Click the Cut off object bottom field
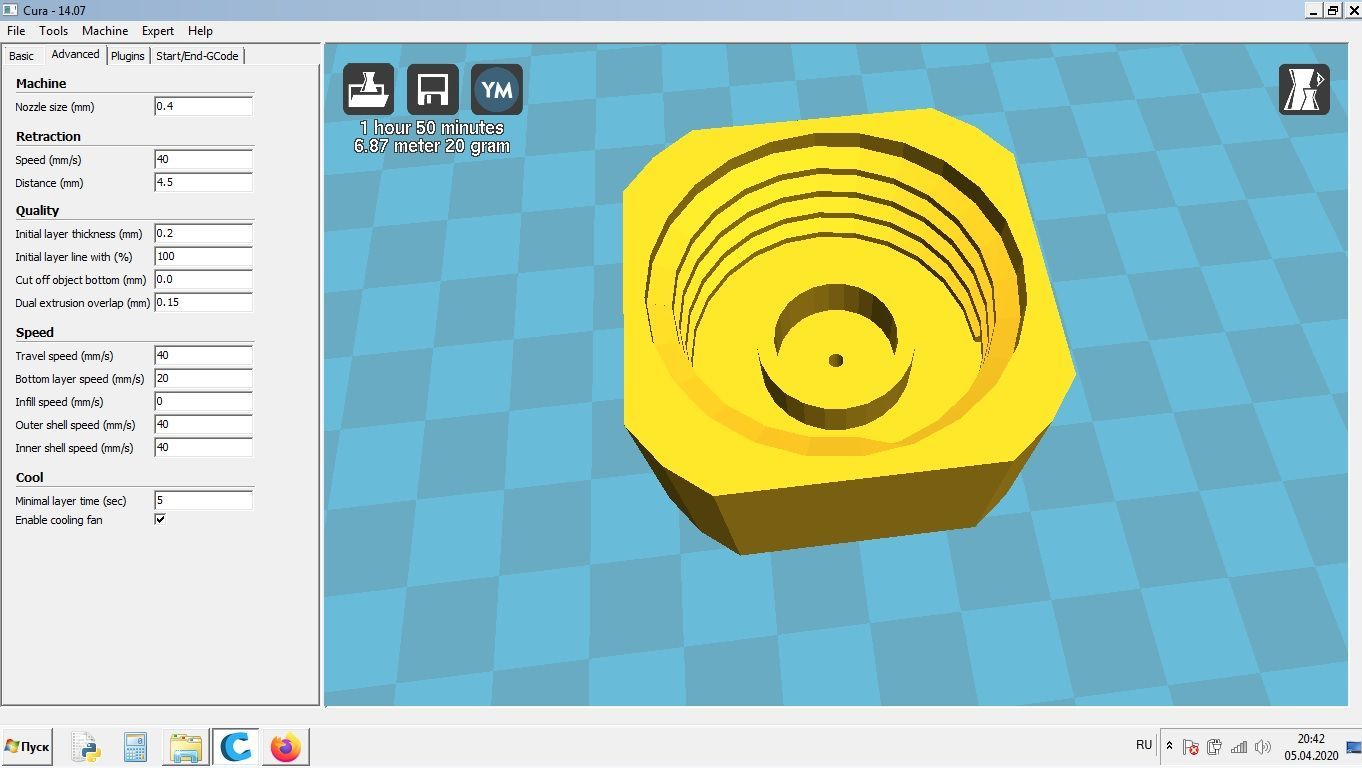 [x=203, y=279]
